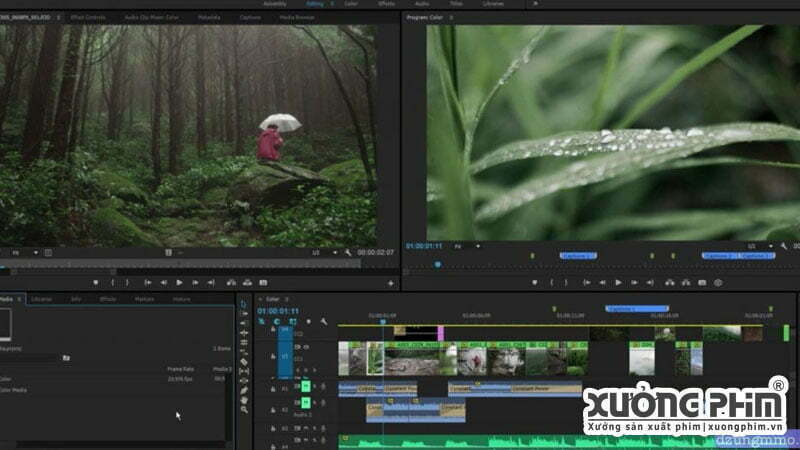Viewport: 800px width, 450px height.
Task: Select the Razor tool
Action: (244, 362)
